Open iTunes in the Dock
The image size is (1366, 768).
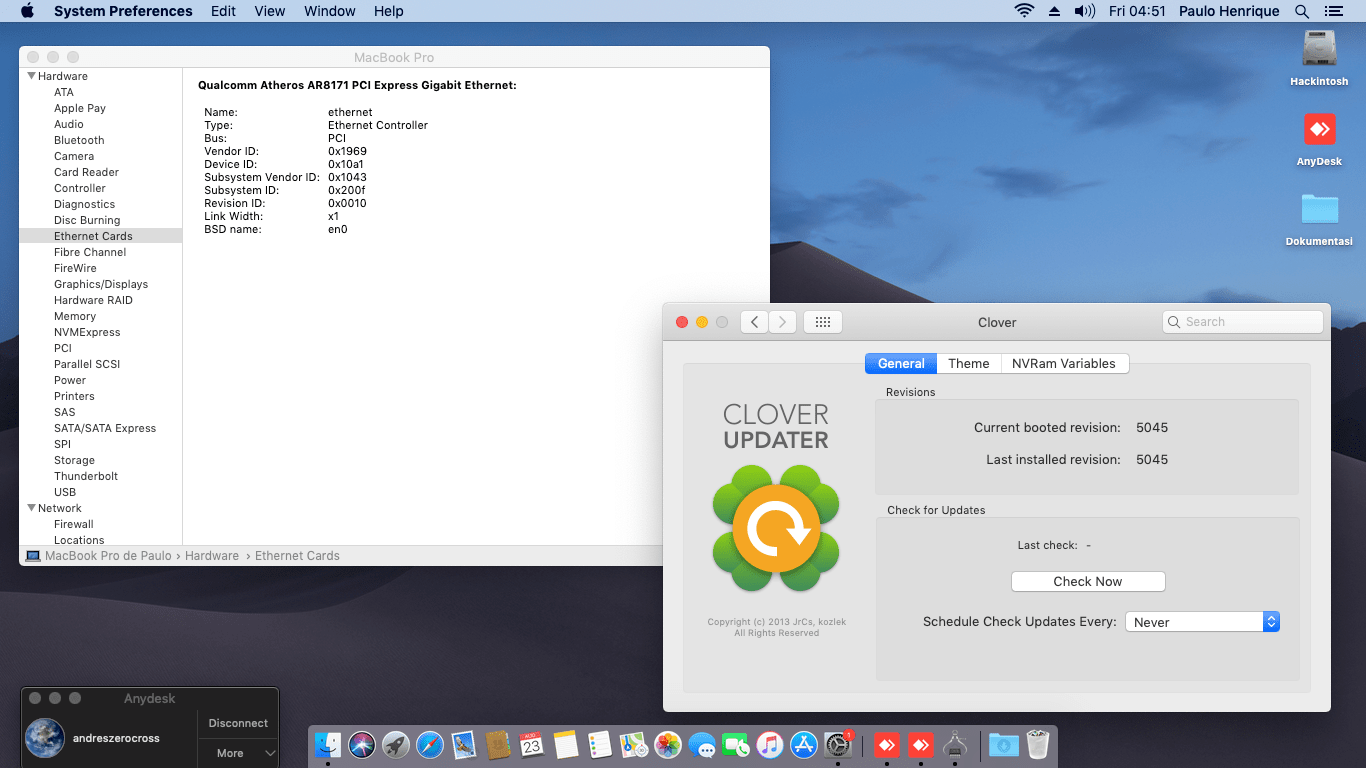click(770, 744)
